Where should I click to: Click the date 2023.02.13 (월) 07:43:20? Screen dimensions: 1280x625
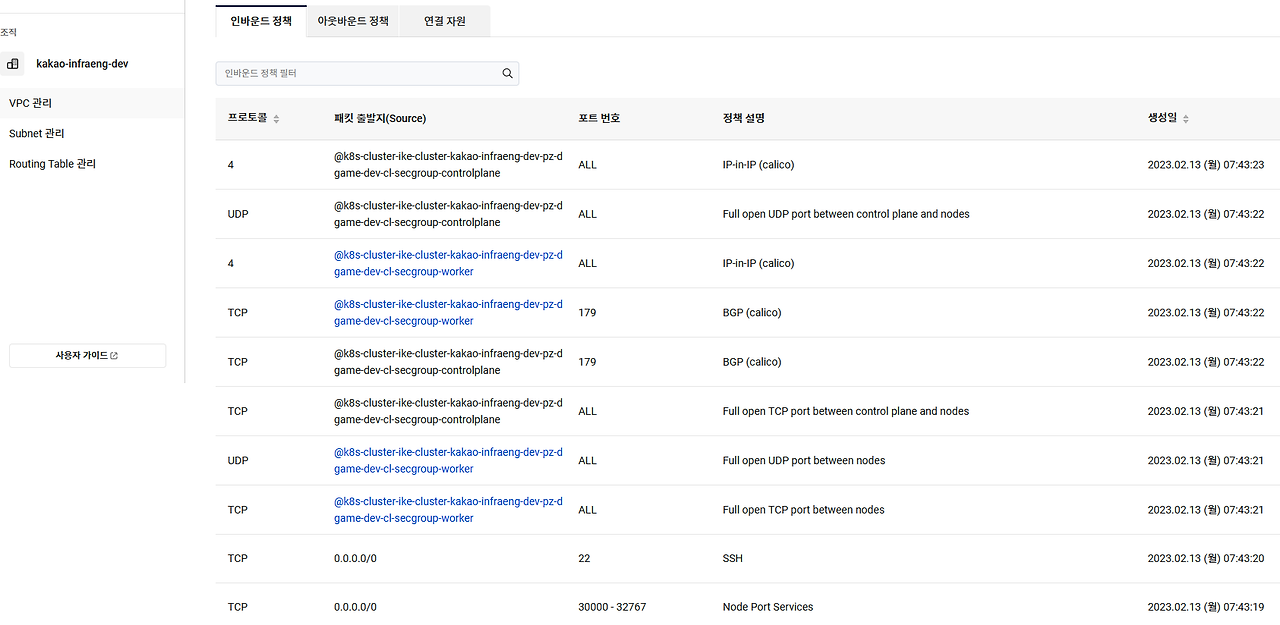tap(1206, 558)
